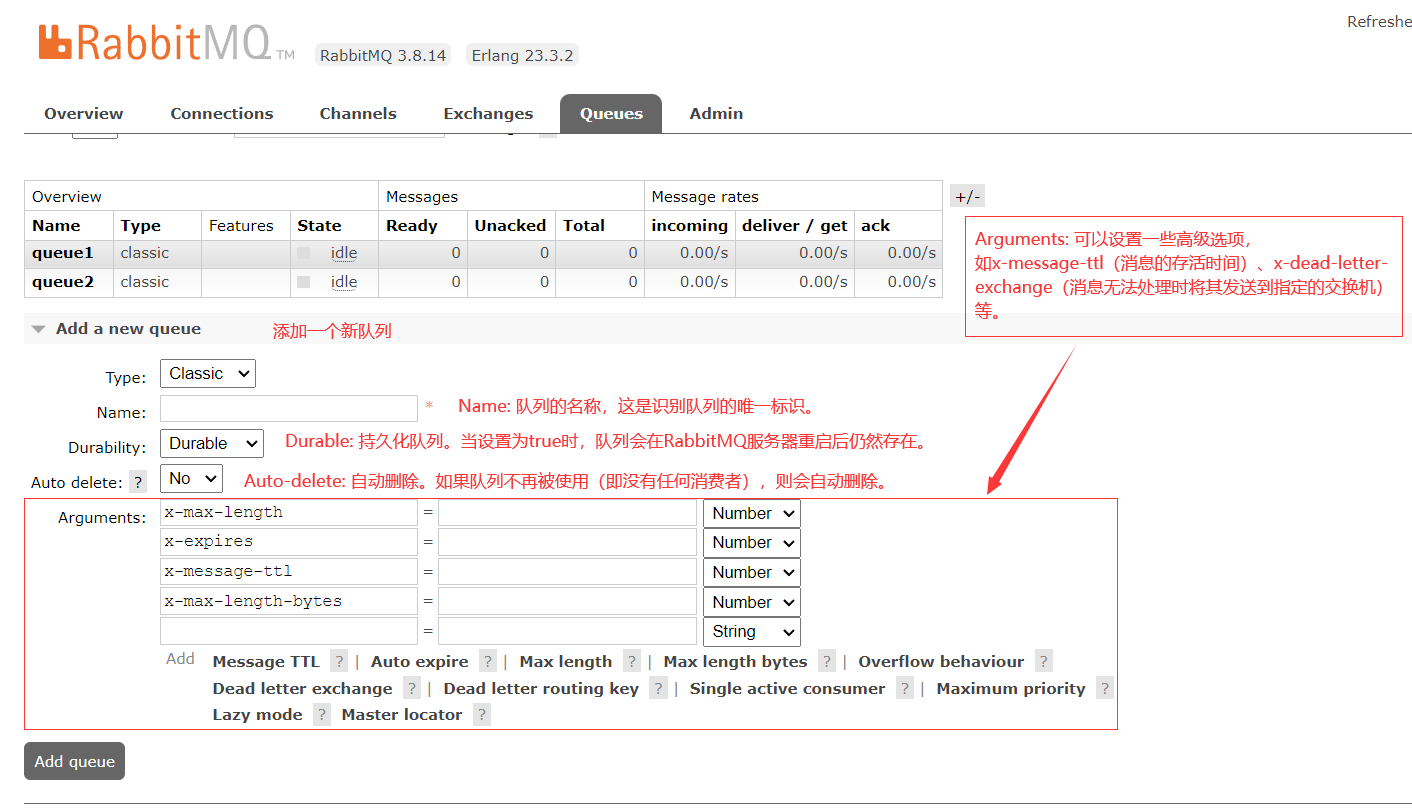Open String type dropdown of empty argument
This screenshot has width=1412, height=809.
[x=752, y=632]
